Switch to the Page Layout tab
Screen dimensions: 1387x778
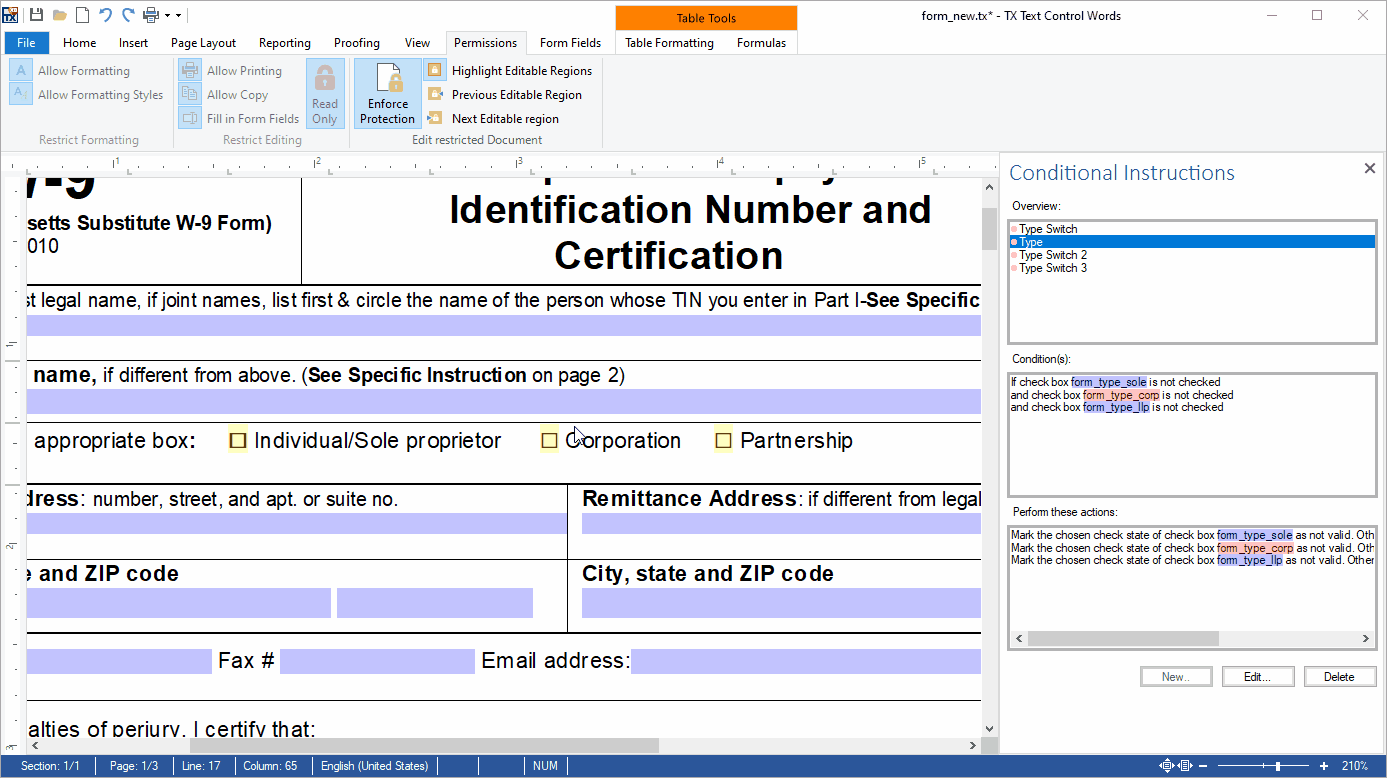coord(203,43)
